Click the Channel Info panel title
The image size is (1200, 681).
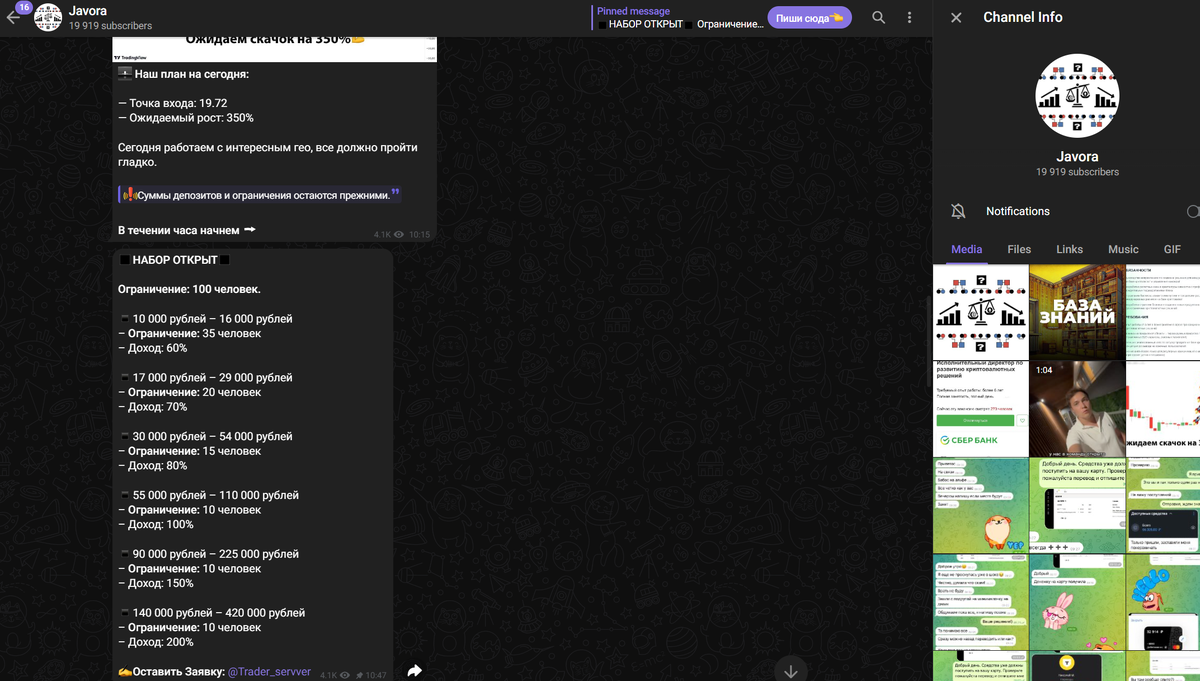point(1023,17)
